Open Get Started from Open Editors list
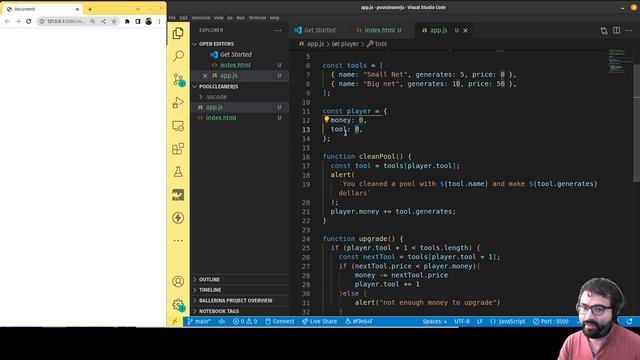Screen dimensions: 640x360 pos(236,54)
